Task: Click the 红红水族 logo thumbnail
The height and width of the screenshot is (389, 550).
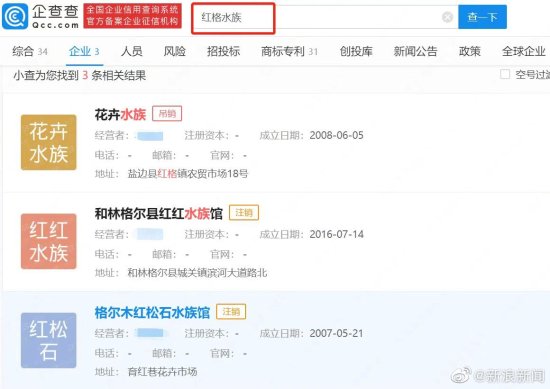Action: pyautogui.click(x=49, y=241)
